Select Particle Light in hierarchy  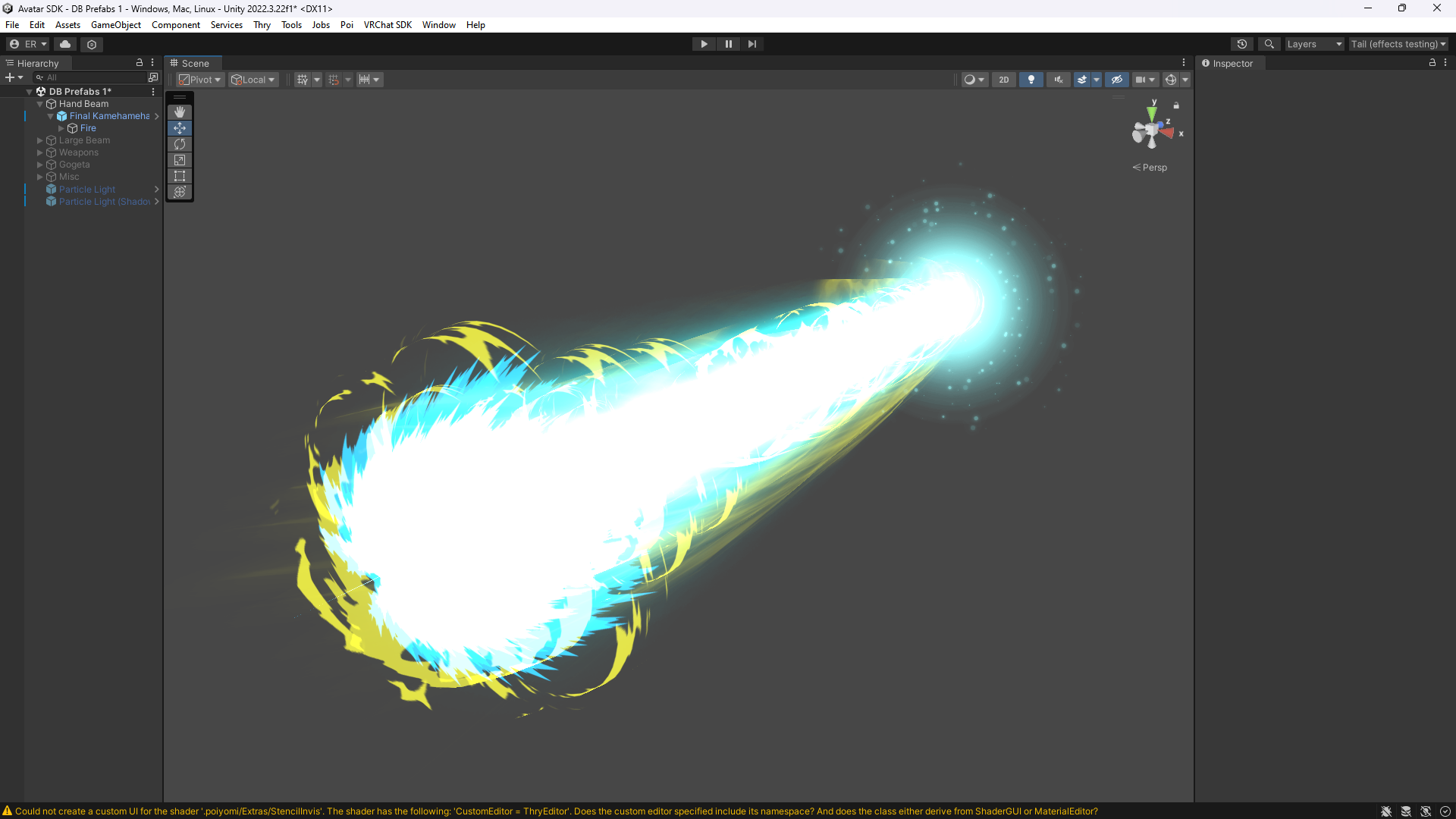[87, 190]
